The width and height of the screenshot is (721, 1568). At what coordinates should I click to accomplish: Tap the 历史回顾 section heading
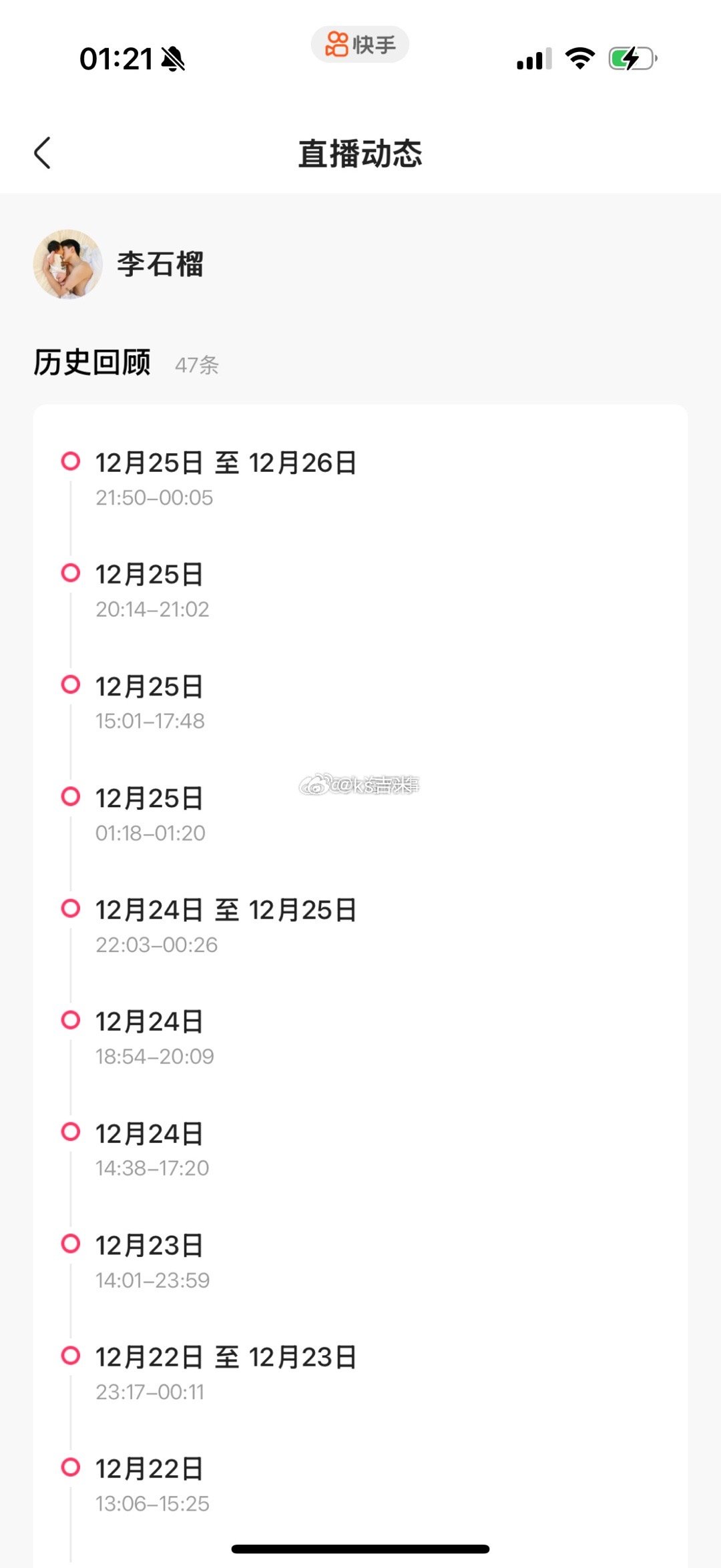(x=92, y=362)
